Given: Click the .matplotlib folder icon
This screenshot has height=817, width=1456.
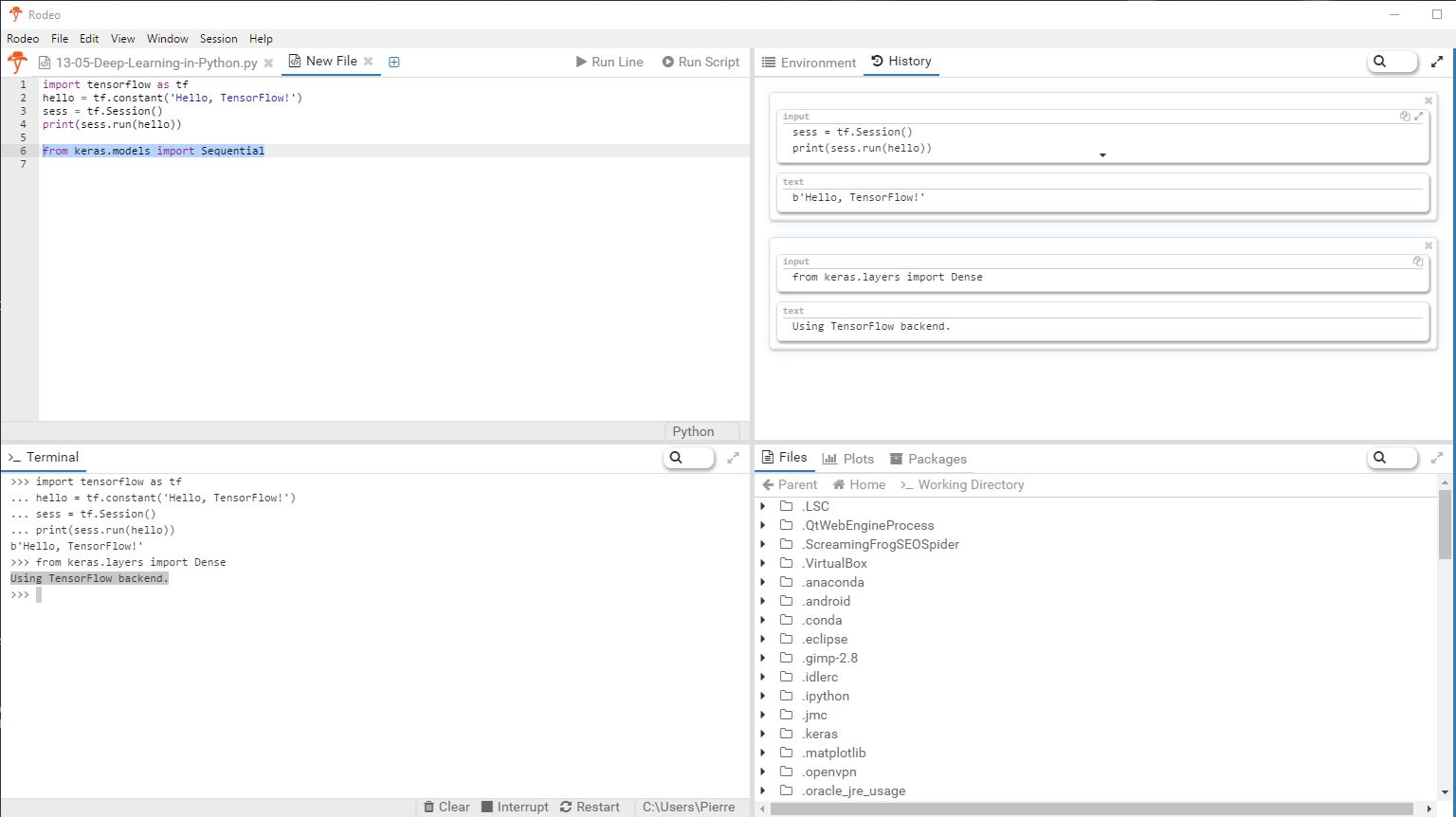Looking at the screenshot, I should [786, 753].
